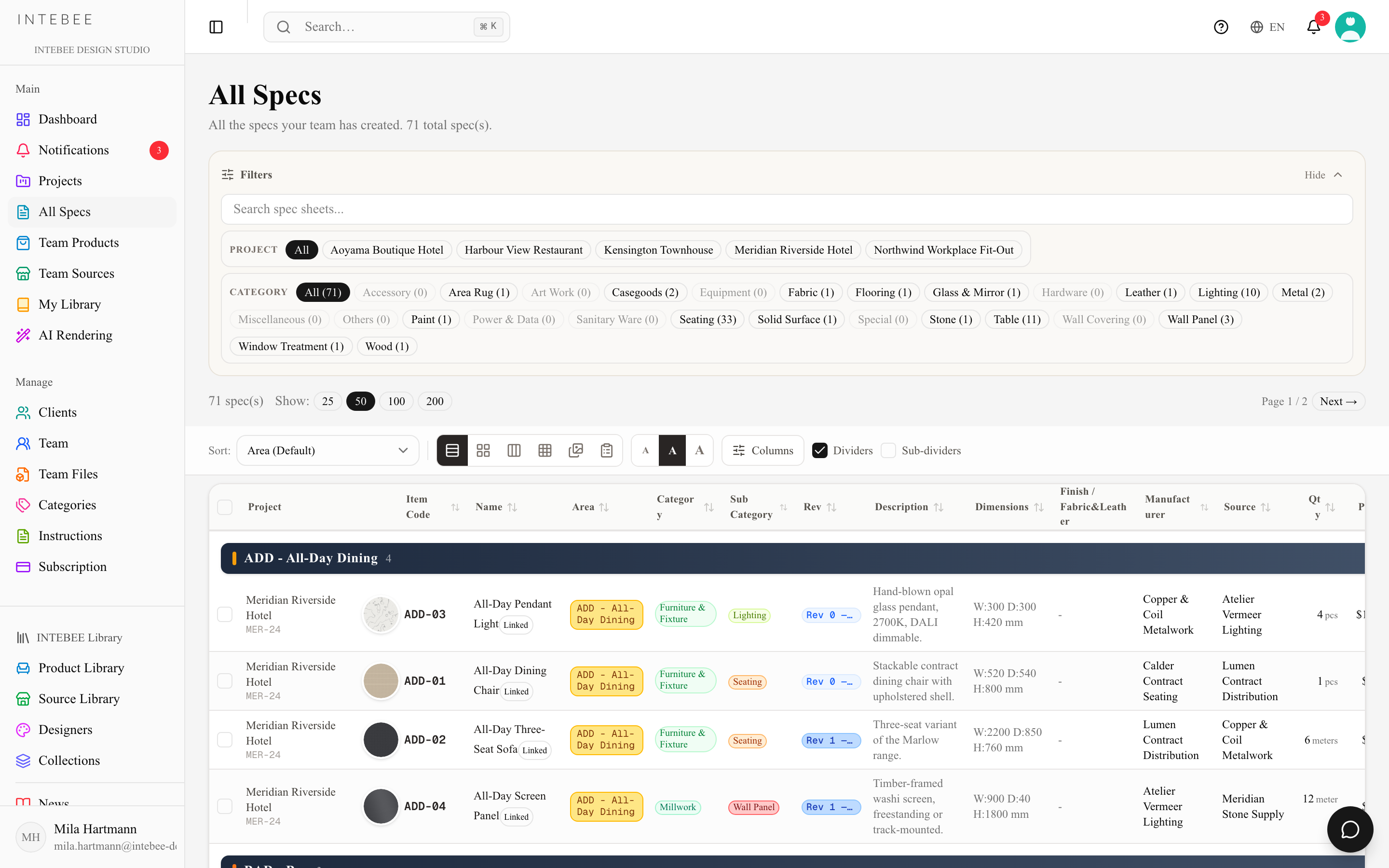Open Dashboard in the sidebar
Image resolution: width=1389 pixels, height=868 pixels.
pos(92,119)
